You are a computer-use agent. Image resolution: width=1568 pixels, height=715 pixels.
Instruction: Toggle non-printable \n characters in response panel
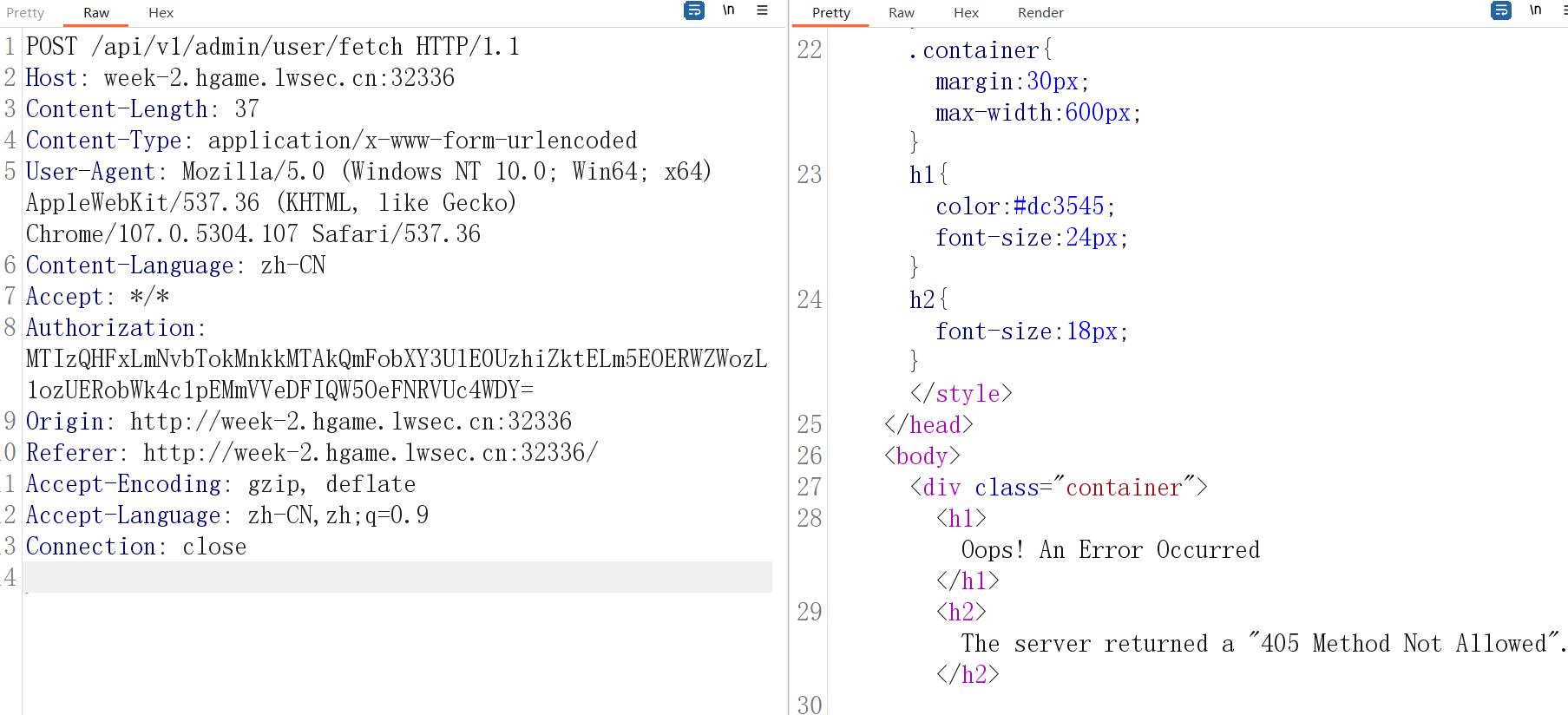click(1536, 10)
